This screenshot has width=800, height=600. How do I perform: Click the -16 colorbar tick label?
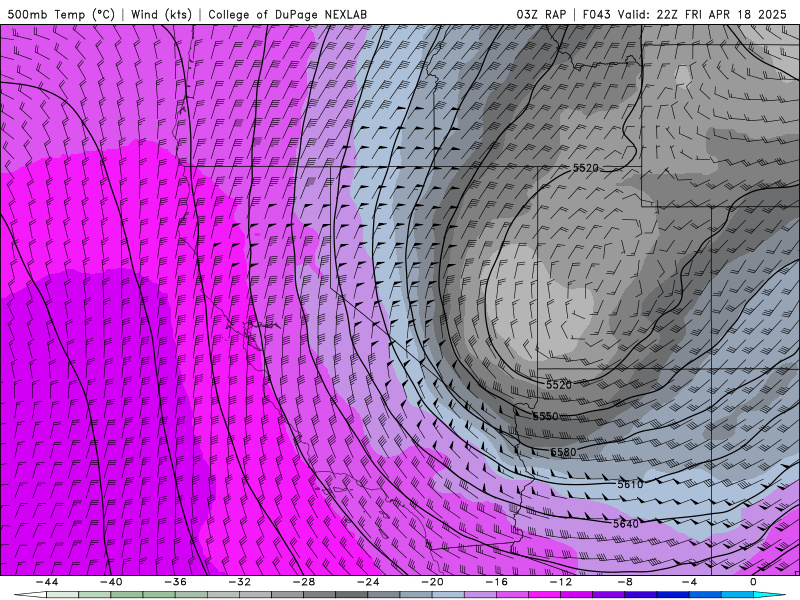click(496, 582)
